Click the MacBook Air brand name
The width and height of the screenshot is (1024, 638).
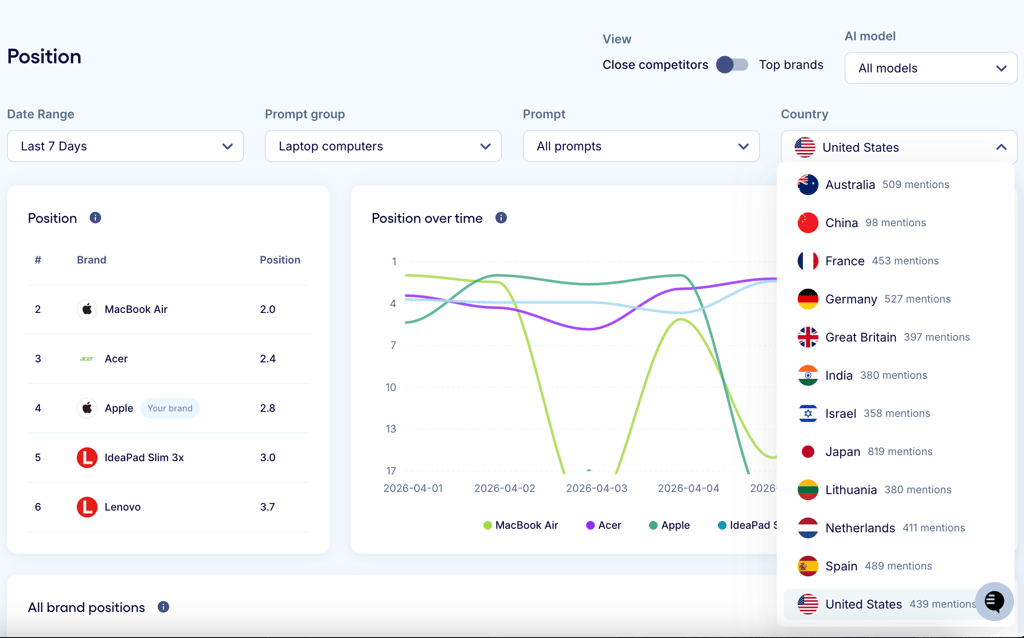tap(136, 309)
